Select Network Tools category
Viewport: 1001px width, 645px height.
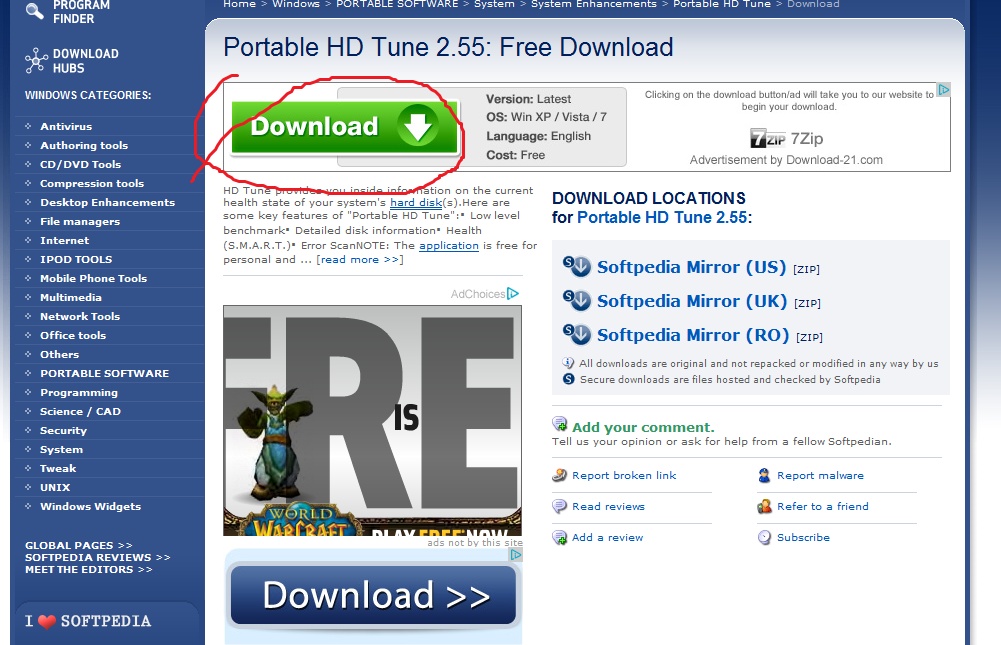(x=80, y=317)
